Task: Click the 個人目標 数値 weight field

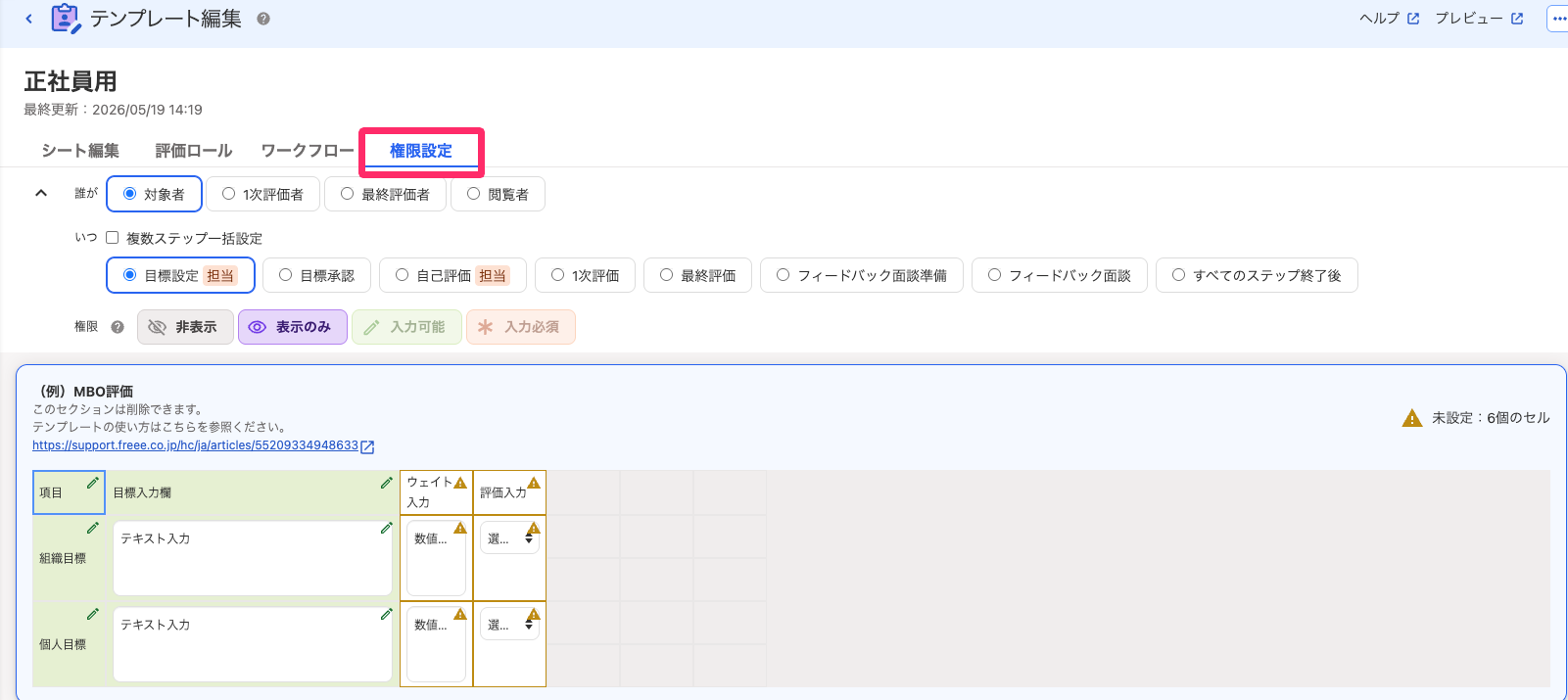Action: click(x=436, y=644)
